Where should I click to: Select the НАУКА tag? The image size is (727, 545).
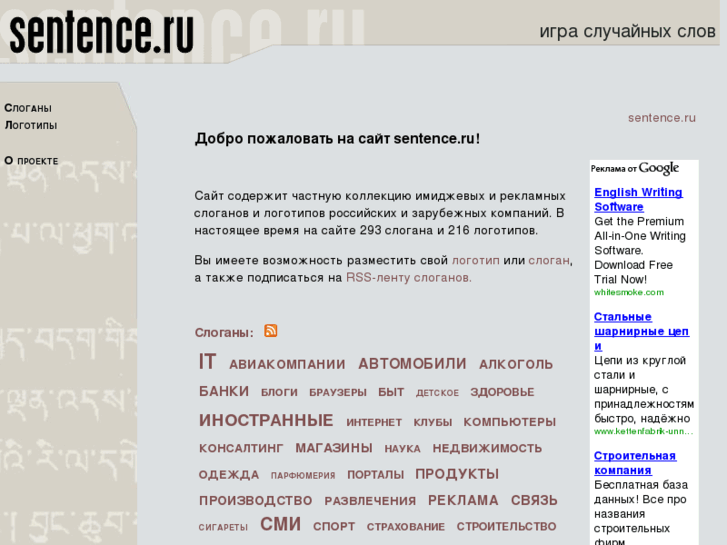[402, 449]
